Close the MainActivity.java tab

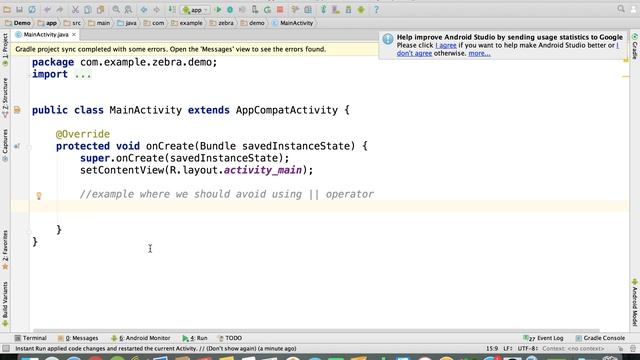tap(74, 35)
